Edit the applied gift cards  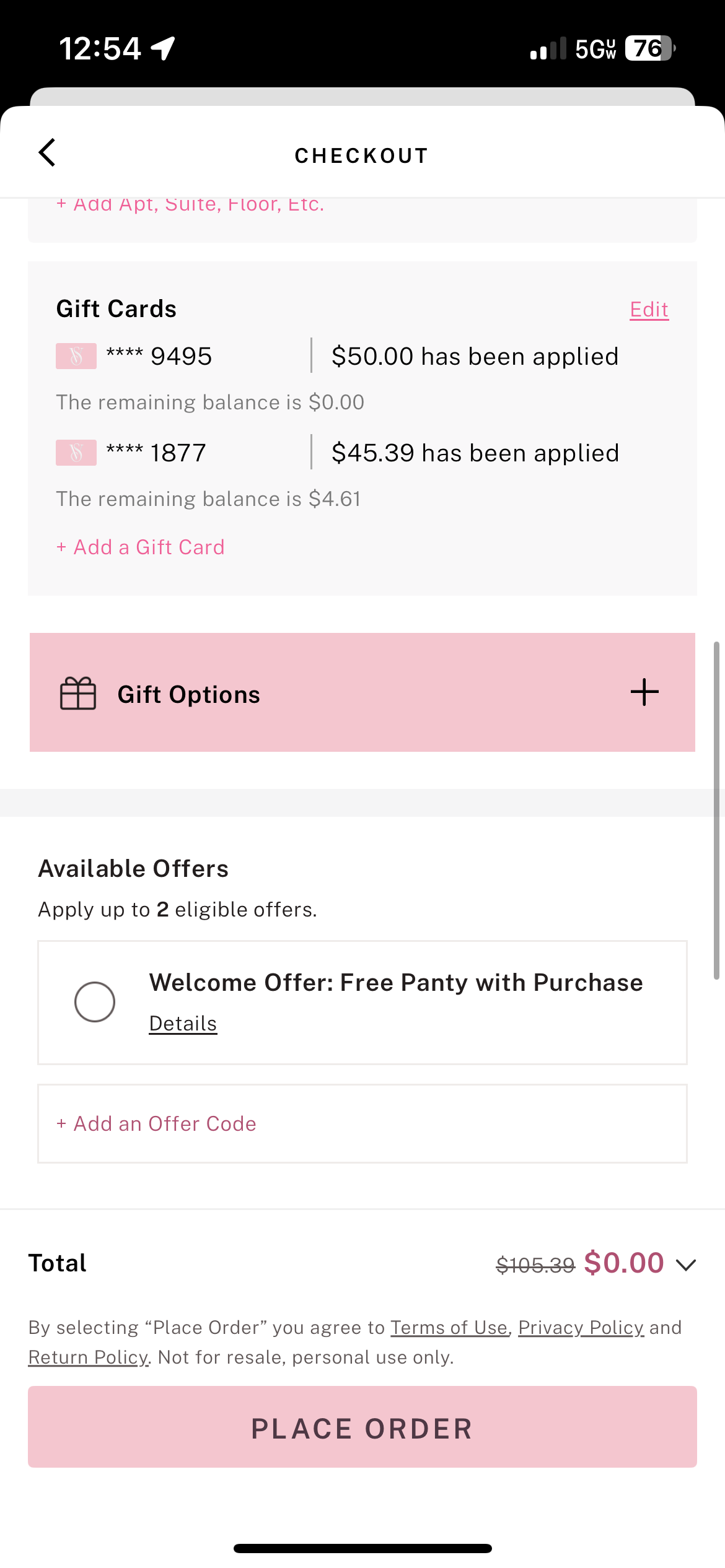coord(649,310)
